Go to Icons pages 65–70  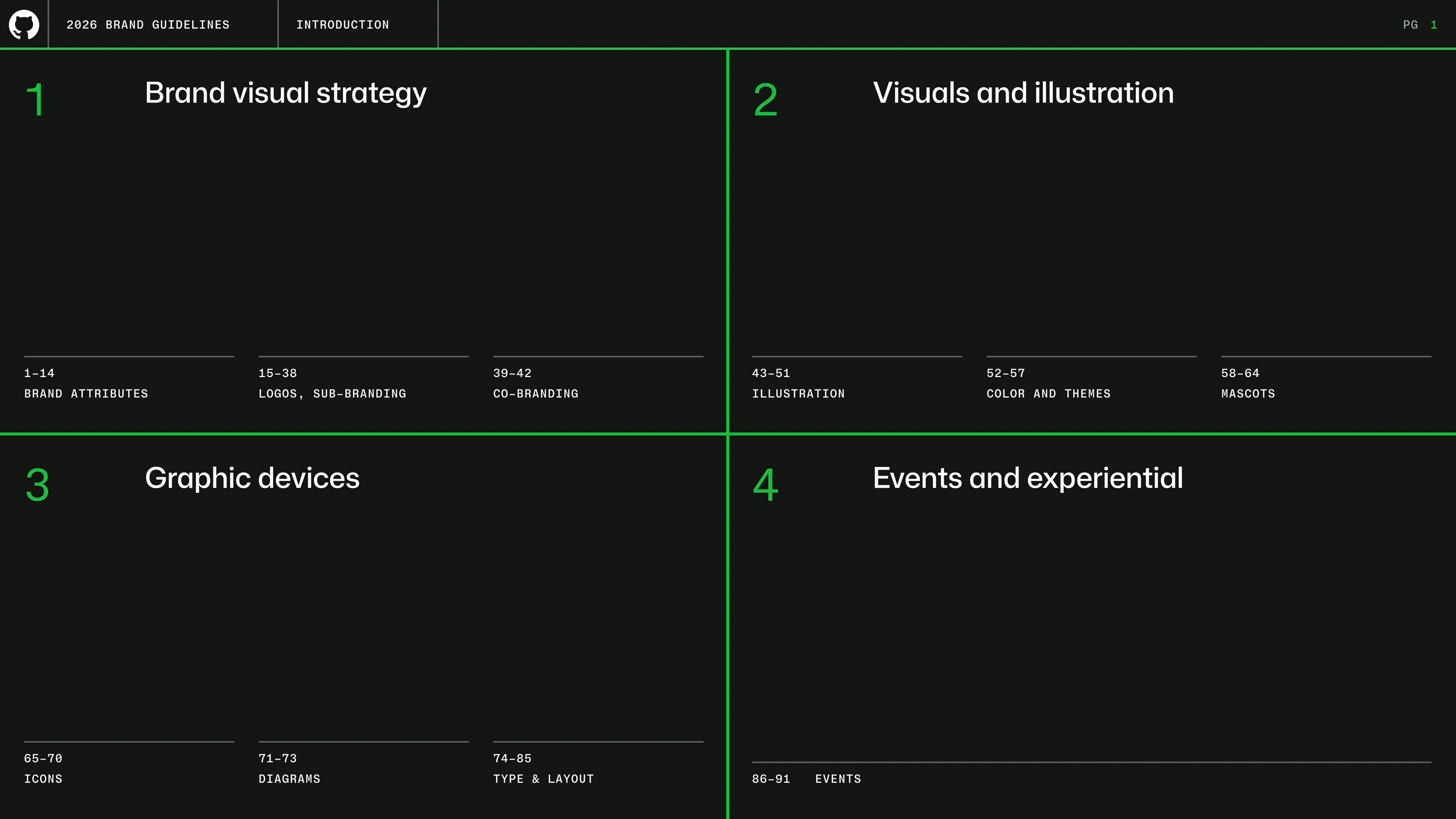43,769
